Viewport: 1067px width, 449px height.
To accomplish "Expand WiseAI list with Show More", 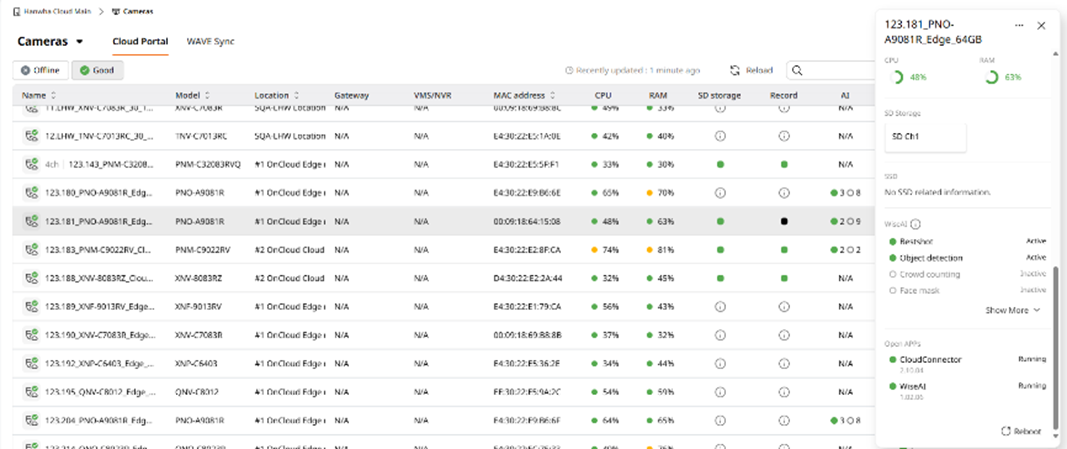I will click(x=1012, y=310).
